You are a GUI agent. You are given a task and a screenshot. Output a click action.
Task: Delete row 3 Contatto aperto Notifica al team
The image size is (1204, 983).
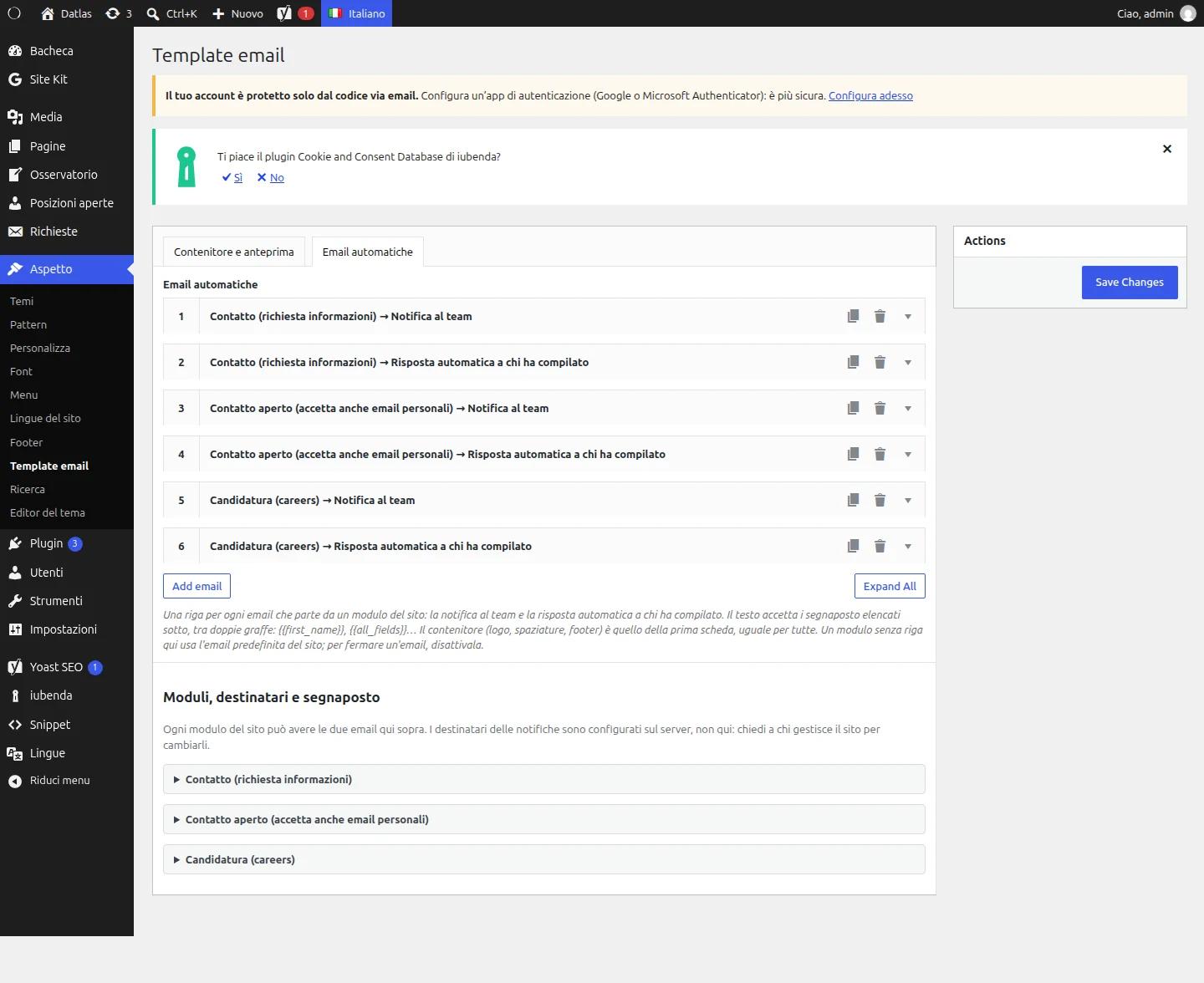point(880,408)
